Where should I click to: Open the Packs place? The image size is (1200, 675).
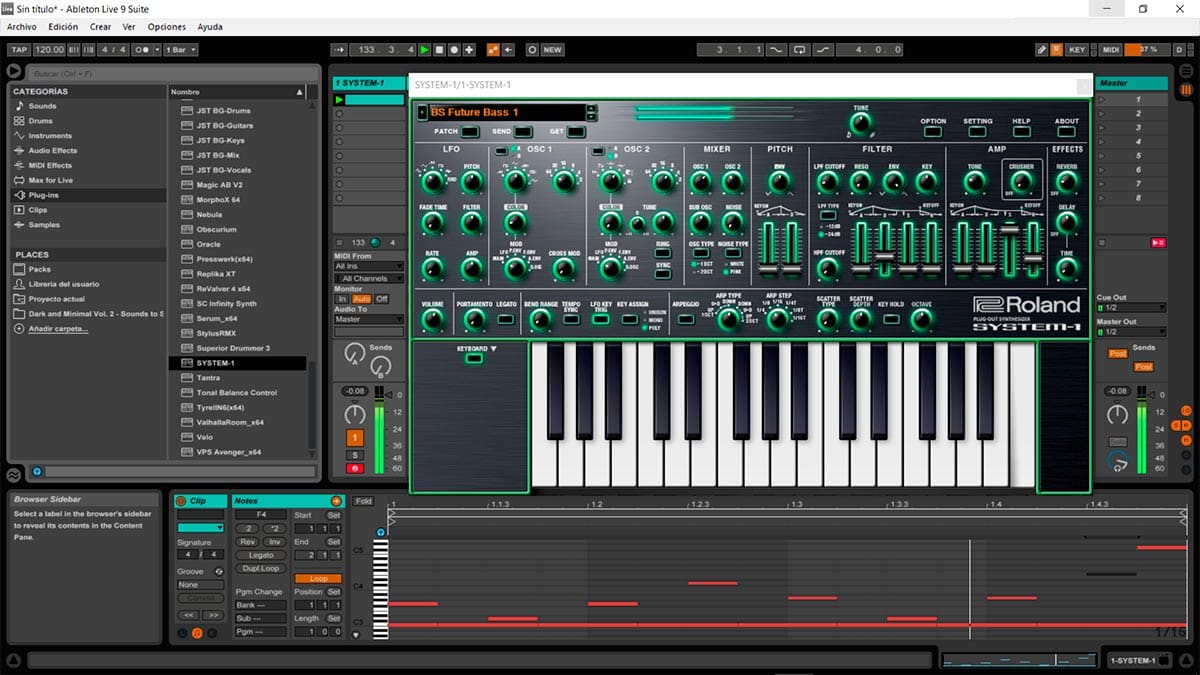[x=40, y=270]
